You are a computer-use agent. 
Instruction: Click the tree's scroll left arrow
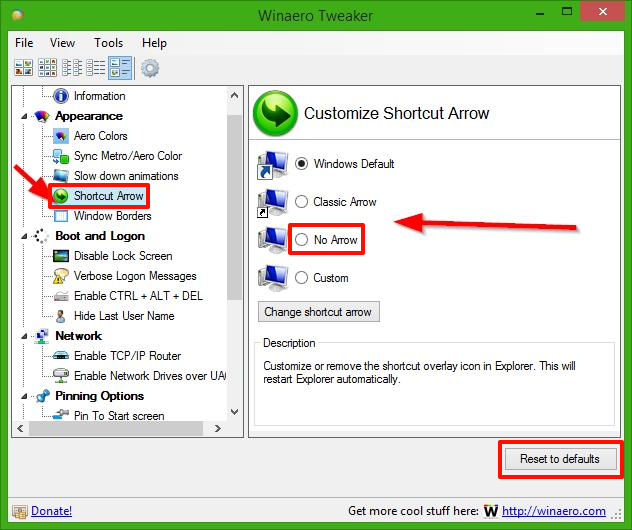coord(20,428)
